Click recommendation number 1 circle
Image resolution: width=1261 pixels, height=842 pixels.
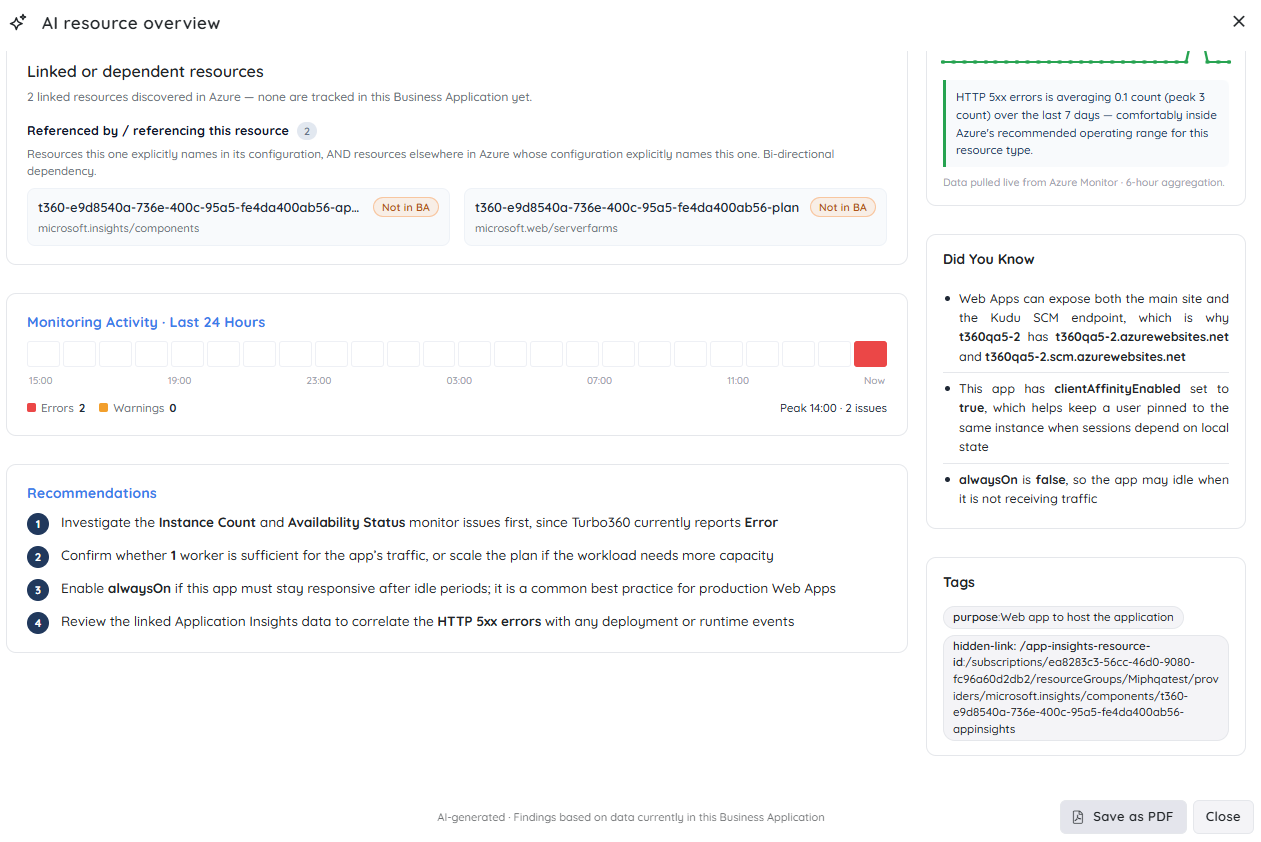38,524
